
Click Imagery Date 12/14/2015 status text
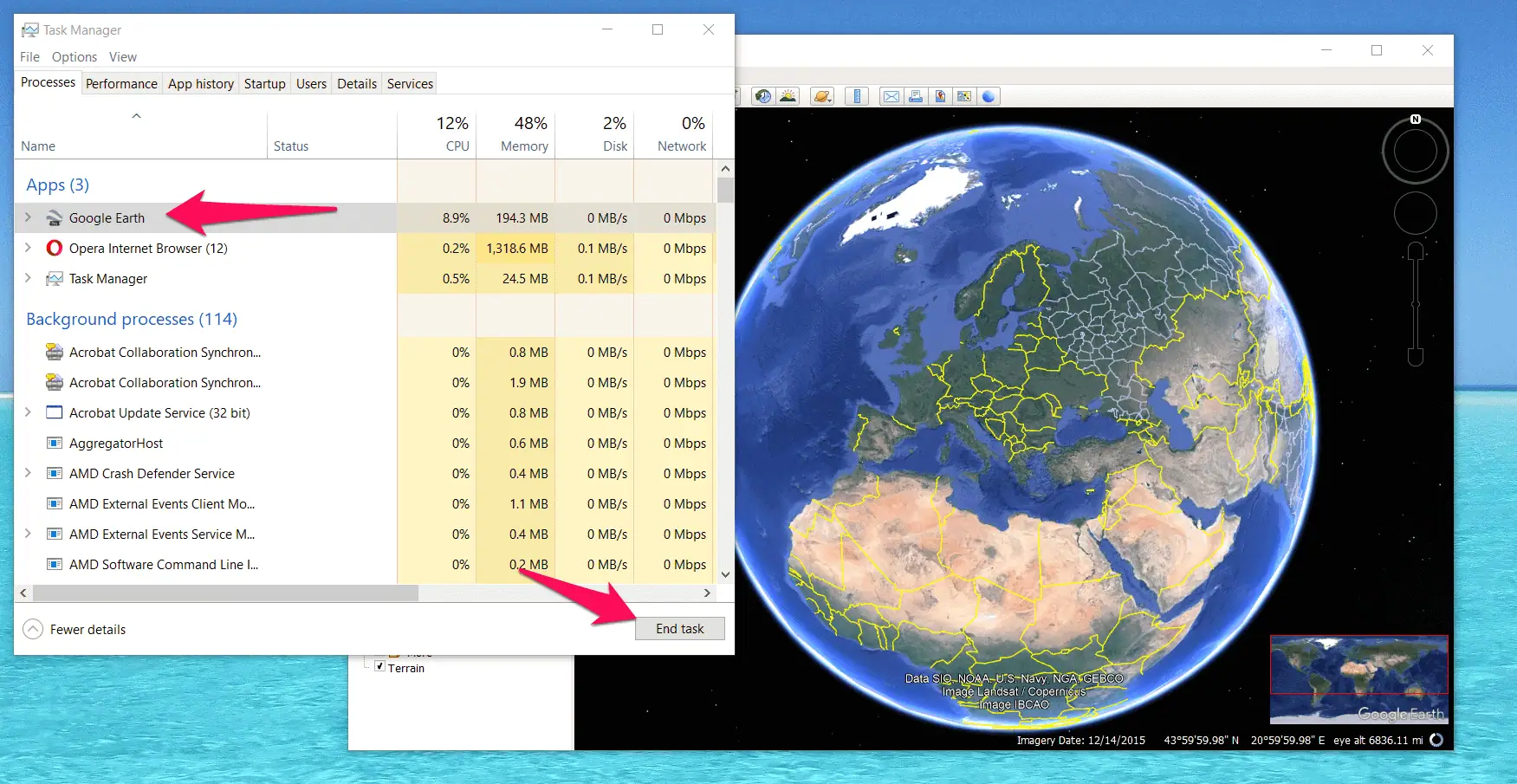1080,740
